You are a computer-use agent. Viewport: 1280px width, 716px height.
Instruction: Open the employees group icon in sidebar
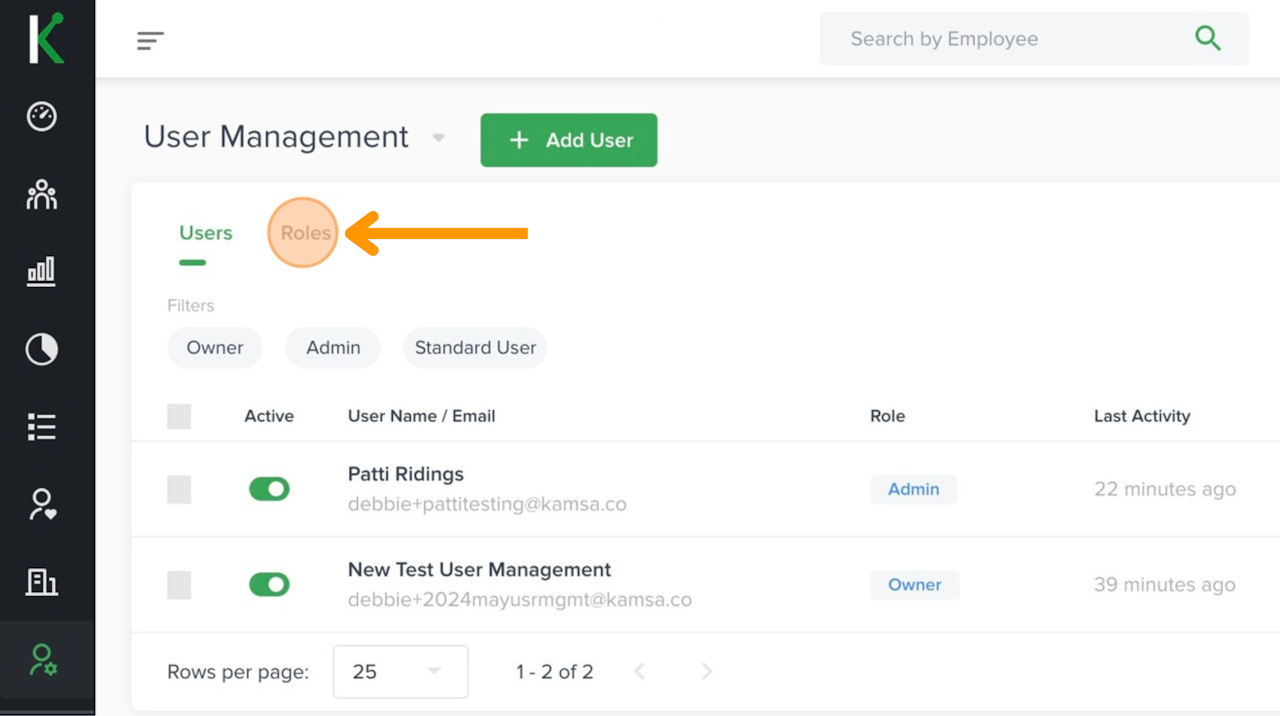(x=42, y=194)
